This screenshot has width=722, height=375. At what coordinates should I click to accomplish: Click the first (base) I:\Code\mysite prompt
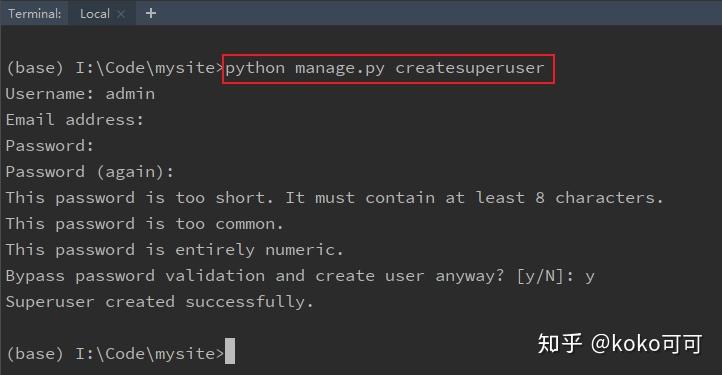tap(114, 68)
